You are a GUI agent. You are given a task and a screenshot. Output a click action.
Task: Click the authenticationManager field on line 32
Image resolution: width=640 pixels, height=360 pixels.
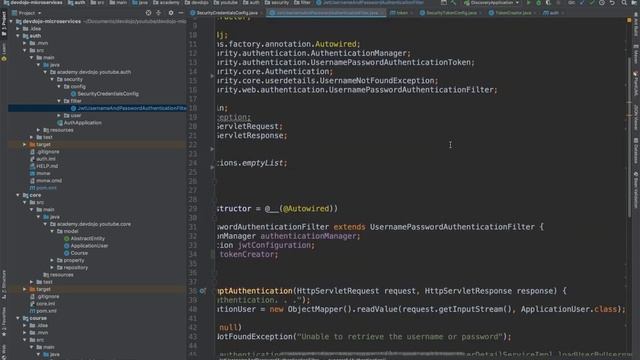pyautogui.click(x=309, y=236)
